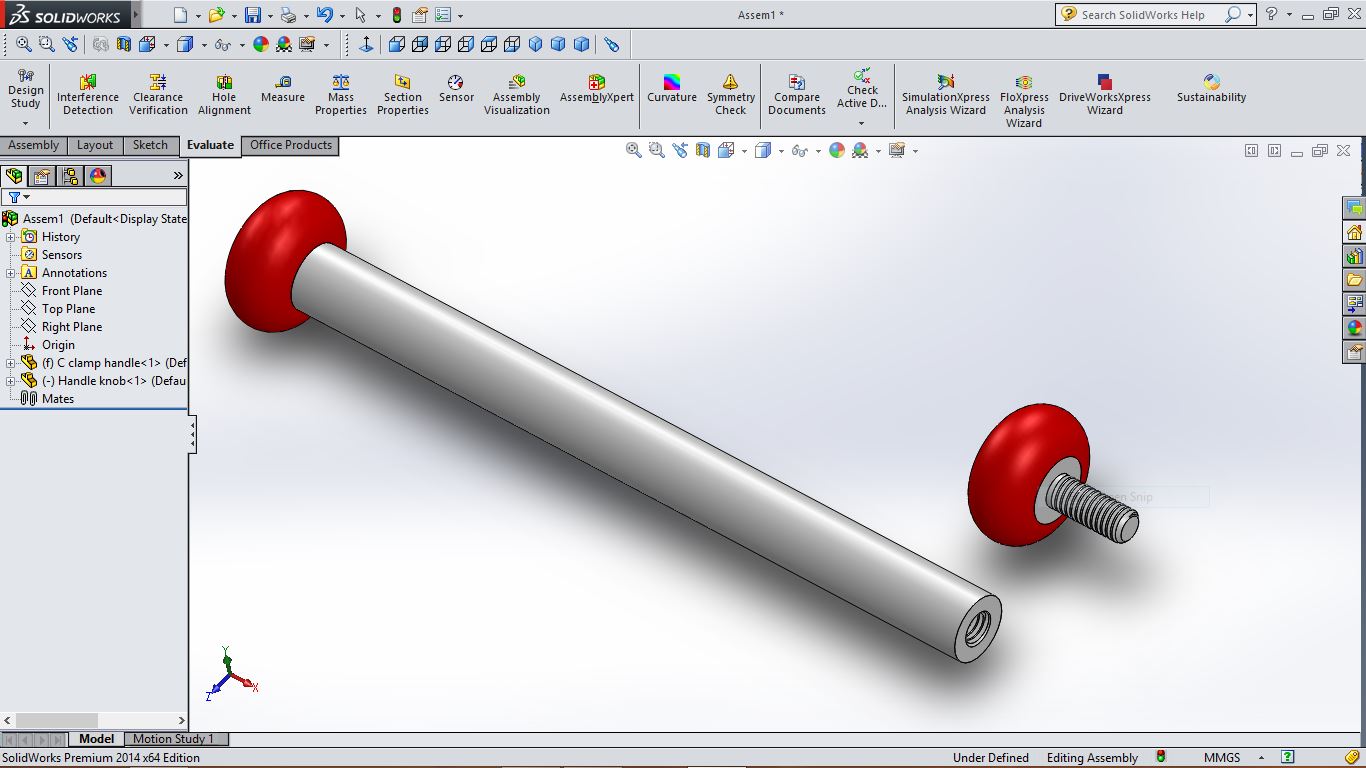The width and height of the screenshot is (1366, 768).
Task: Open the Interference Detection tool
Action: click(88, 95)
